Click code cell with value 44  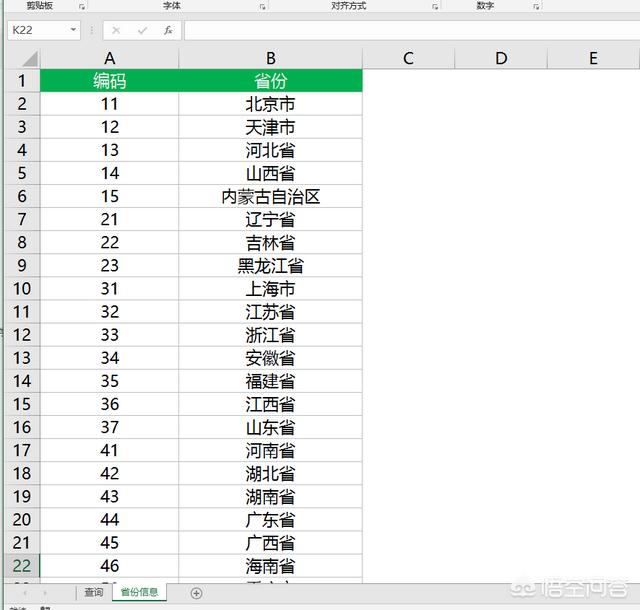tap(109, 520)
